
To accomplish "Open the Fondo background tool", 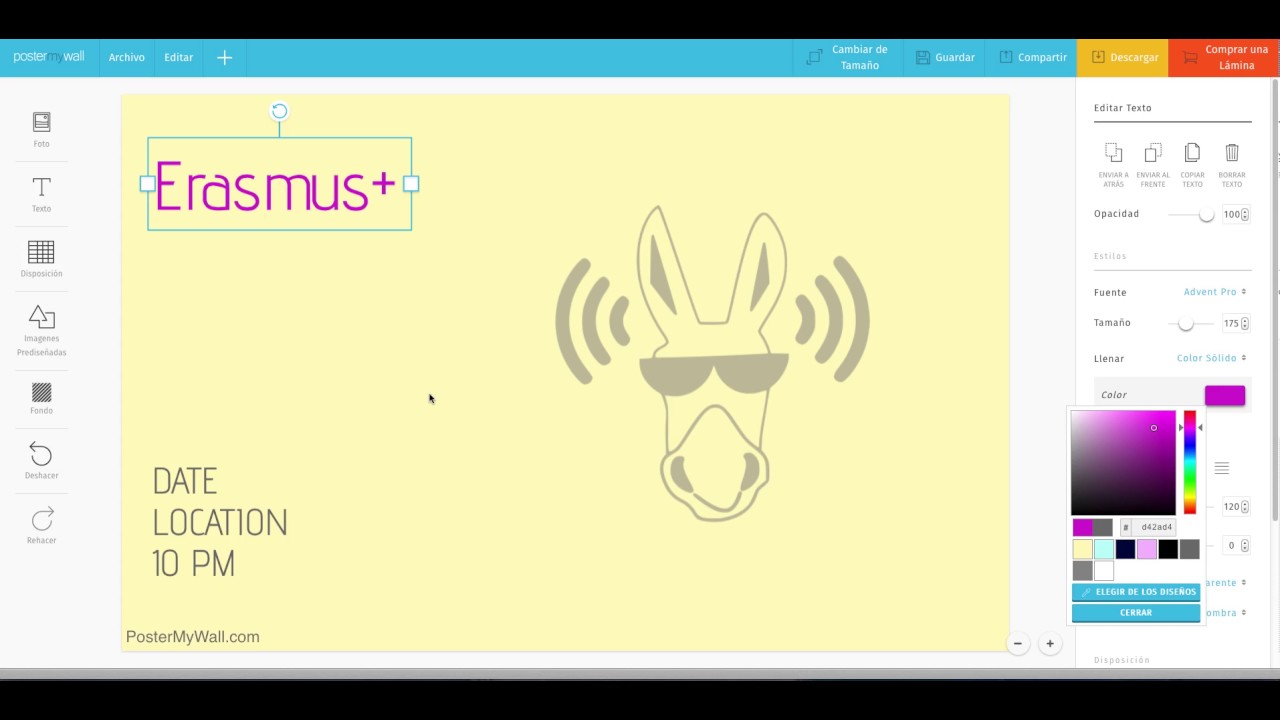I will (41, 398).
